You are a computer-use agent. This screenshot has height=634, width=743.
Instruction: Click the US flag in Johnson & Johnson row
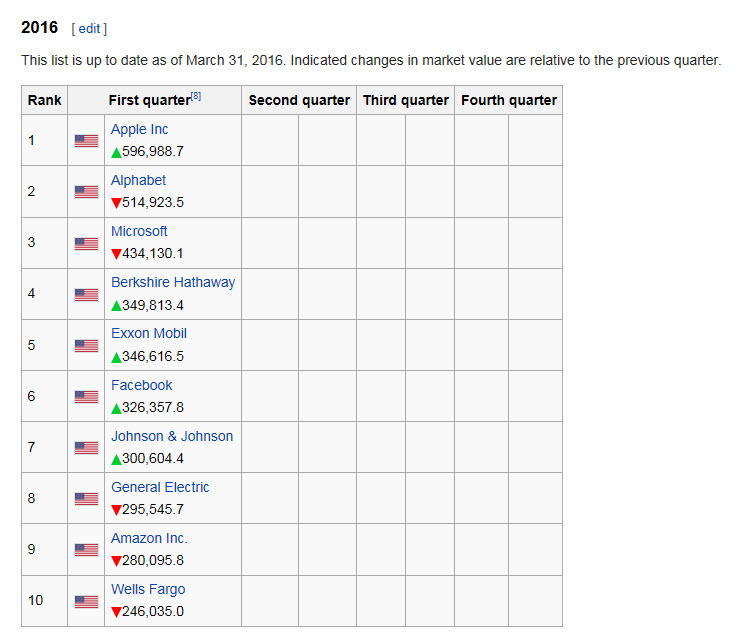(x=86, y=448)
